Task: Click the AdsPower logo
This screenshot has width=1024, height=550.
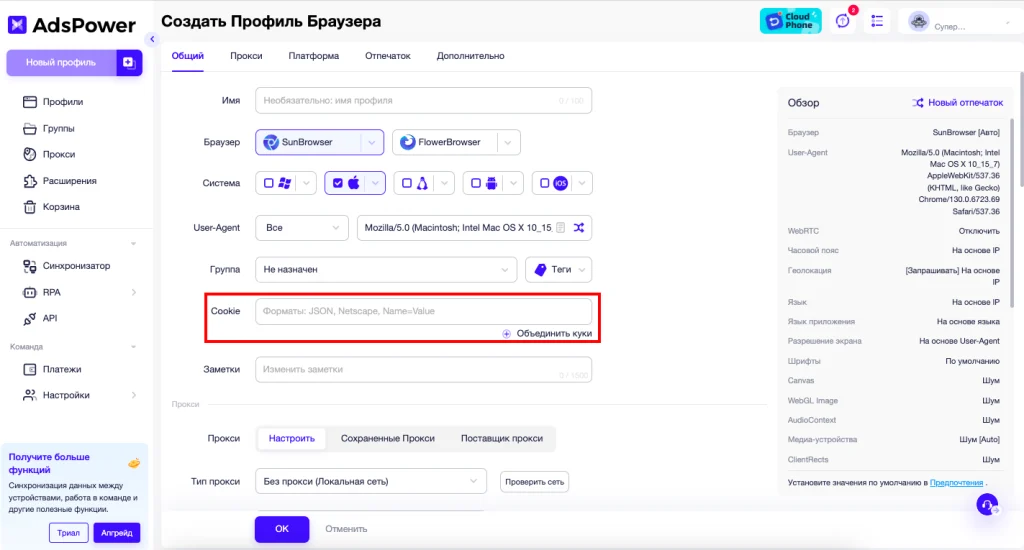Action: [71, 25]
